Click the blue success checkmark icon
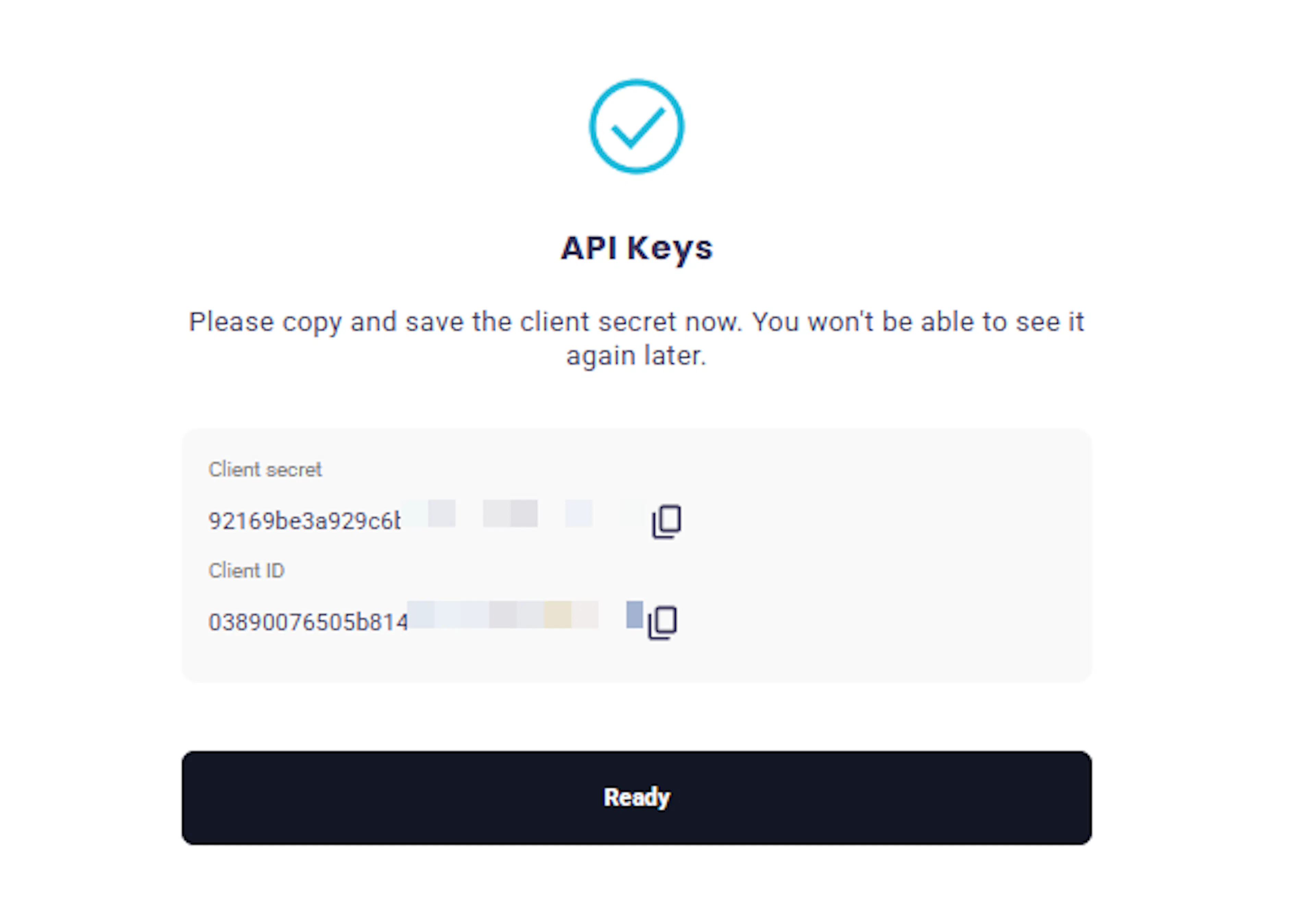The image size is (1316, 915). pyautogui.click(x=636, y=127)
